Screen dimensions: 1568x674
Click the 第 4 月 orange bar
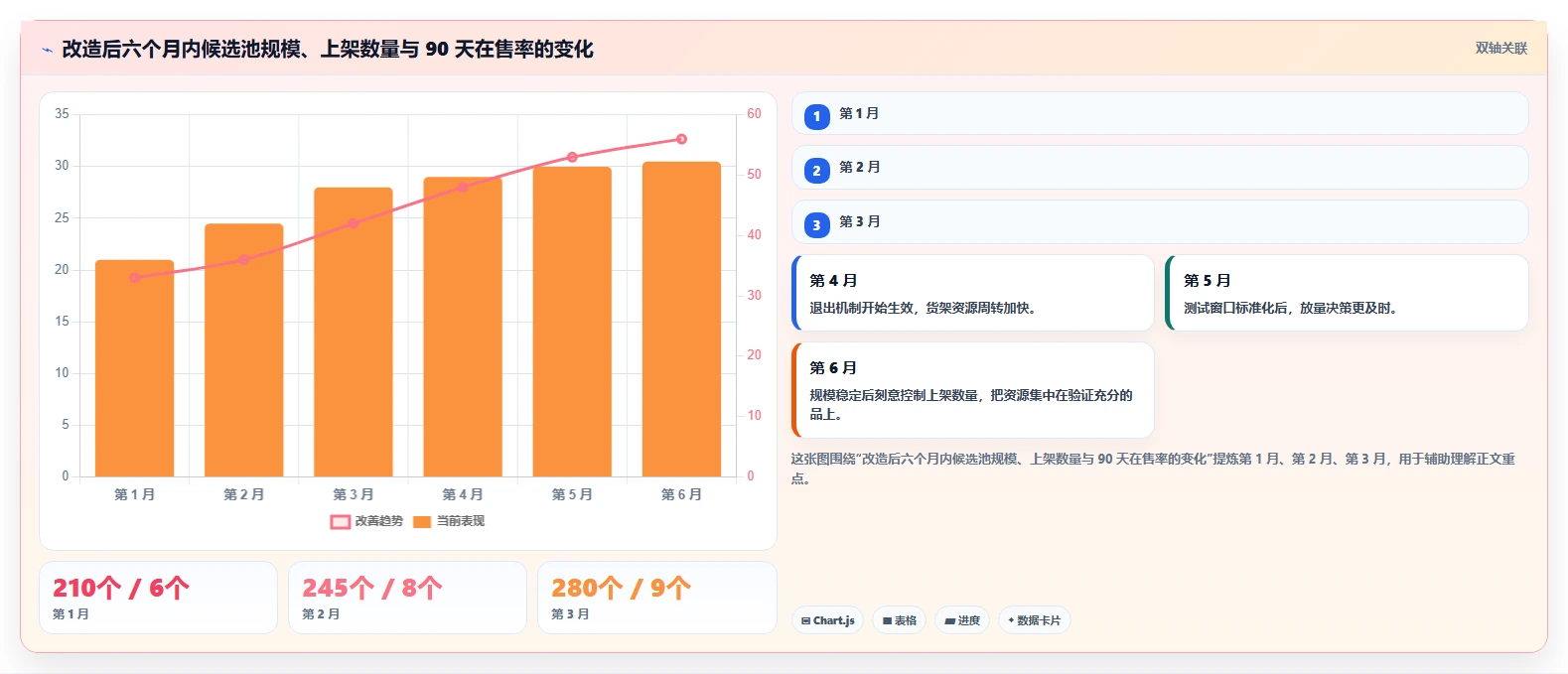point(463,328)
